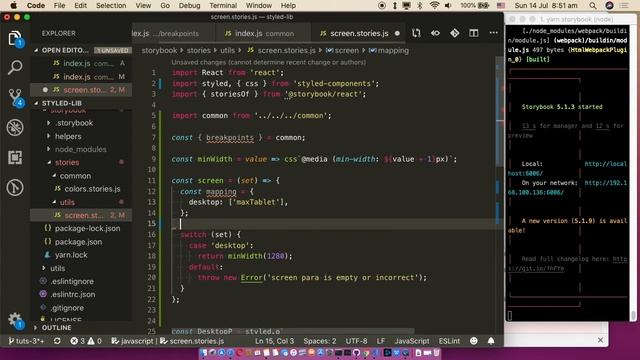Change JavaScript language mode in status bar
This screenshot has width=640, height=360.
412,341
